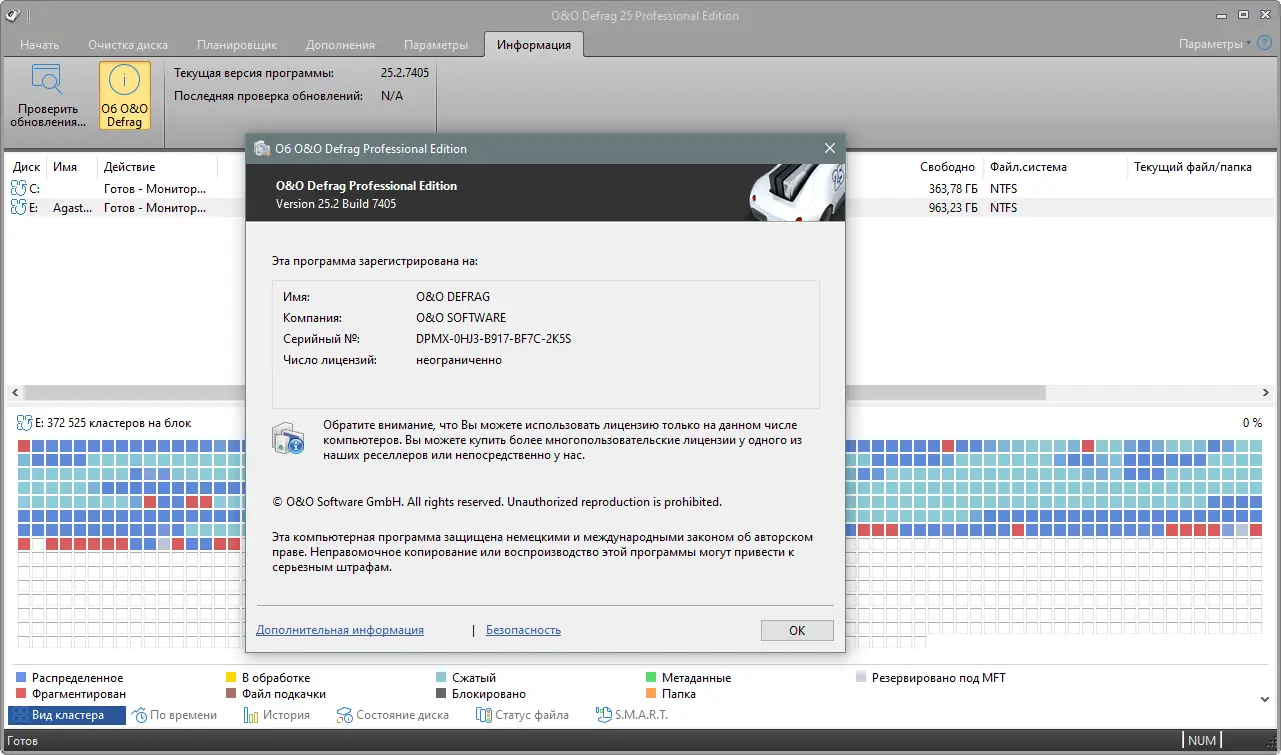Open the Безопасность link
1281x755 pixels.
click(523, 630)
